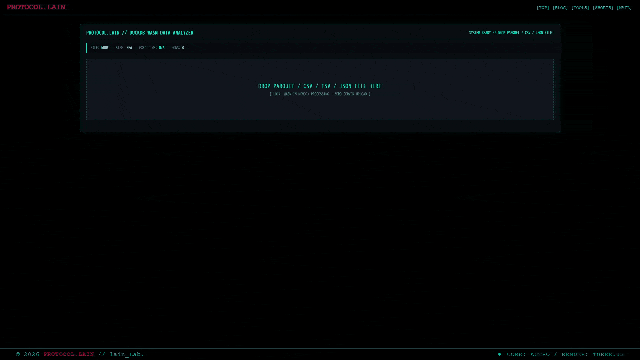Click the lain_lab text in the footer
The image size is (640, 360).
127,354
